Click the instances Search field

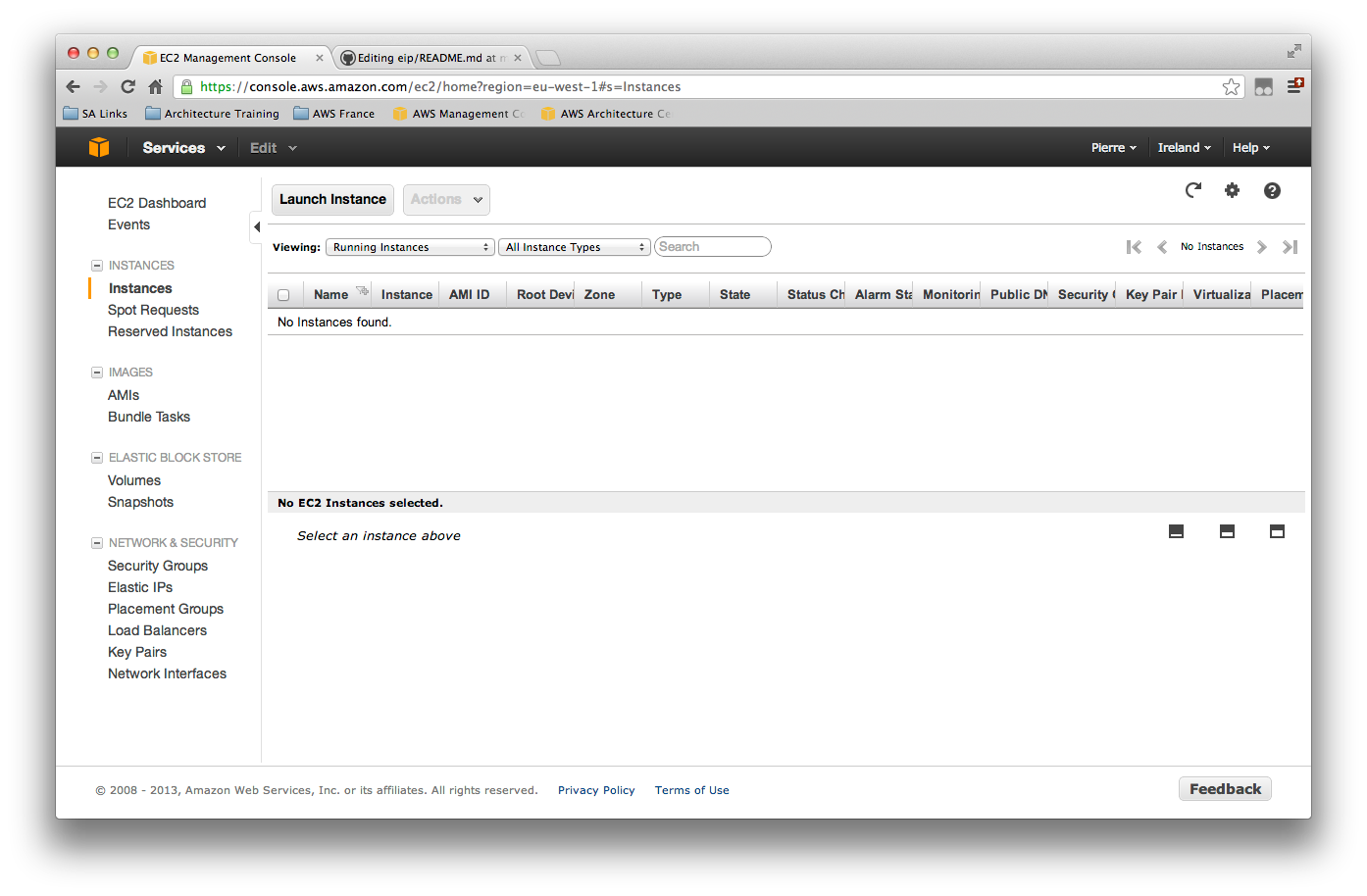(x=713, y=247)
